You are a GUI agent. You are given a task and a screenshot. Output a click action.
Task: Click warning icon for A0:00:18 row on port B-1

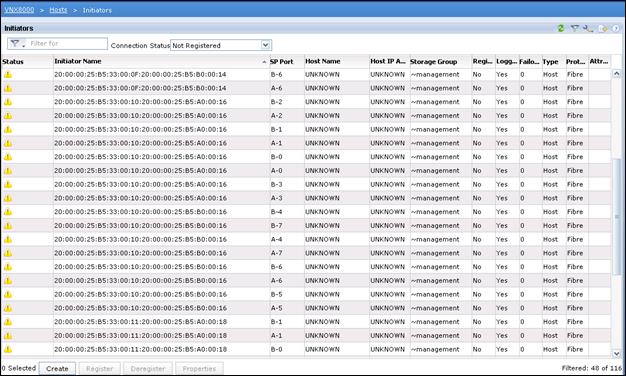pyautogui.click(x=8, y=322)
